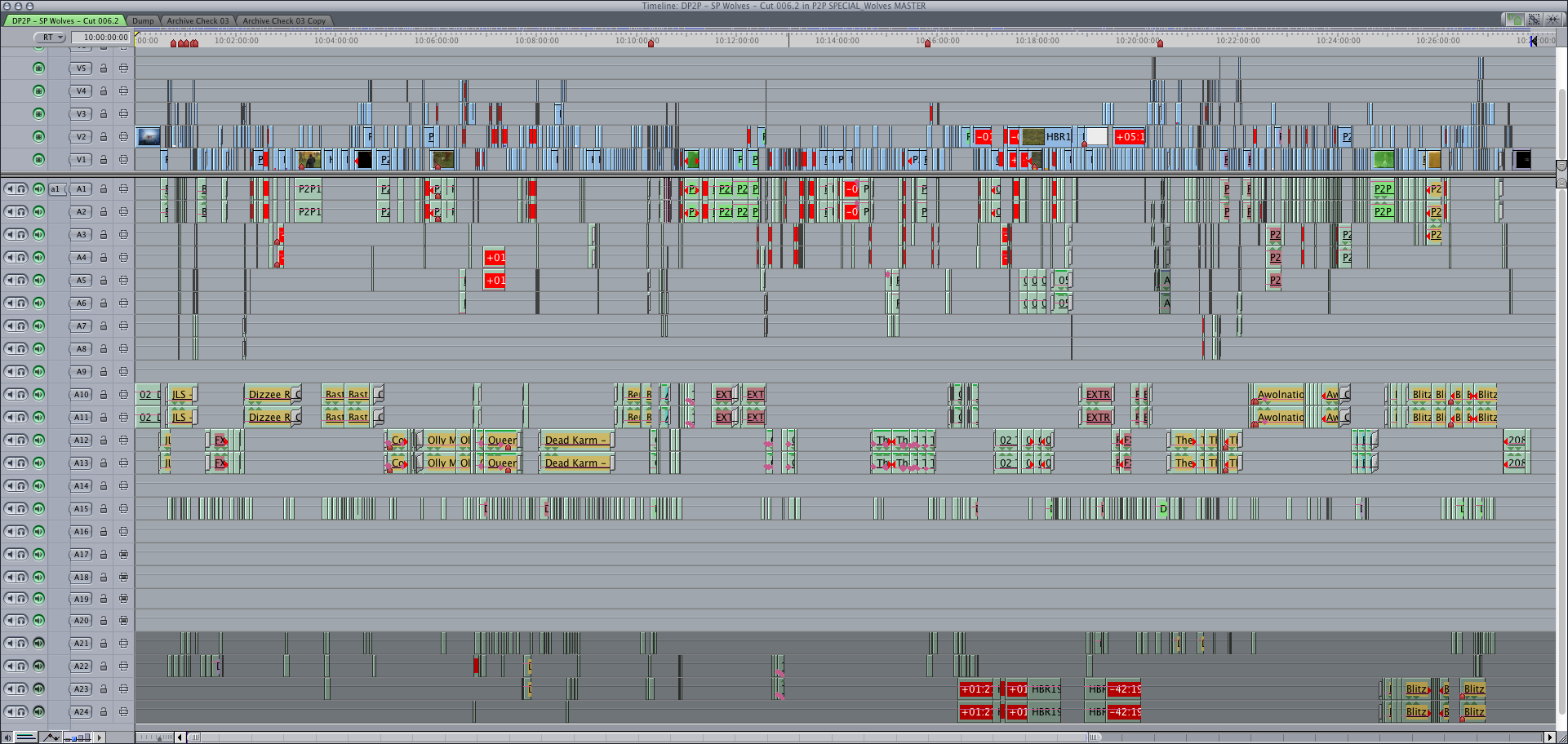The width and height of the screenshot is (1568, 744).
Task: Select the DP2P - SP Wolves - Cut 006.2 tab
Action: coord(64,20)
